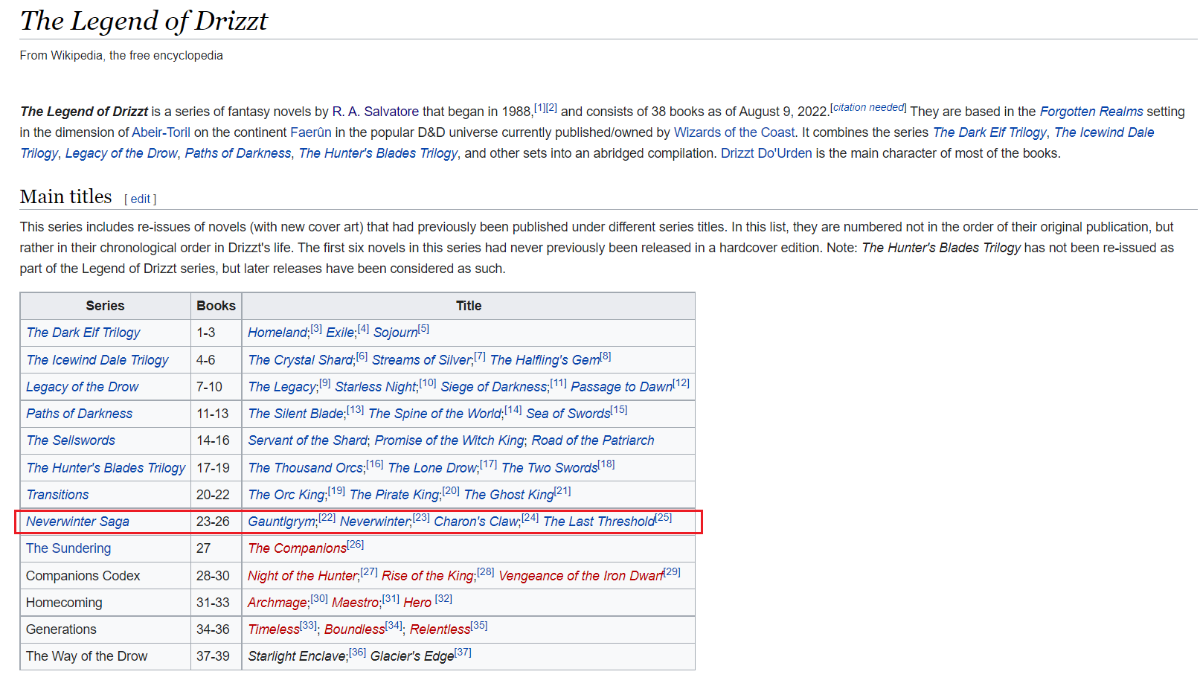Click The Lone Drow title
The height and width of the screenshot is (686, 1200).
coord(433,467)
